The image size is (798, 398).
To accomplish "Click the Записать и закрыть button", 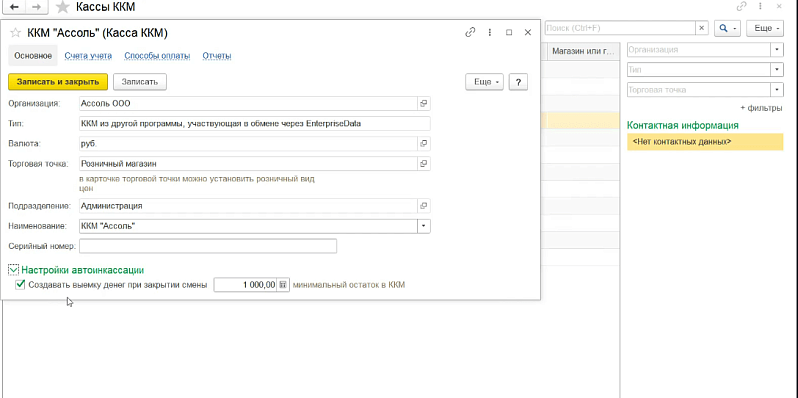I will 58,81.
